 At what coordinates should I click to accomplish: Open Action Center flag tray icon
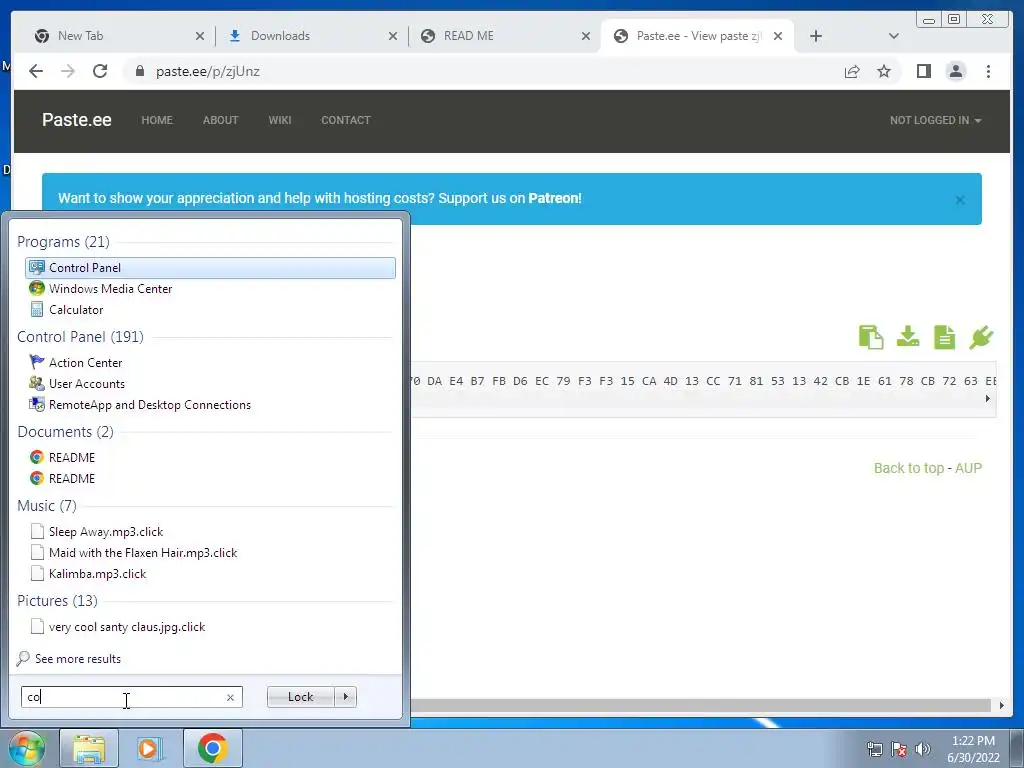coord(899,749)
